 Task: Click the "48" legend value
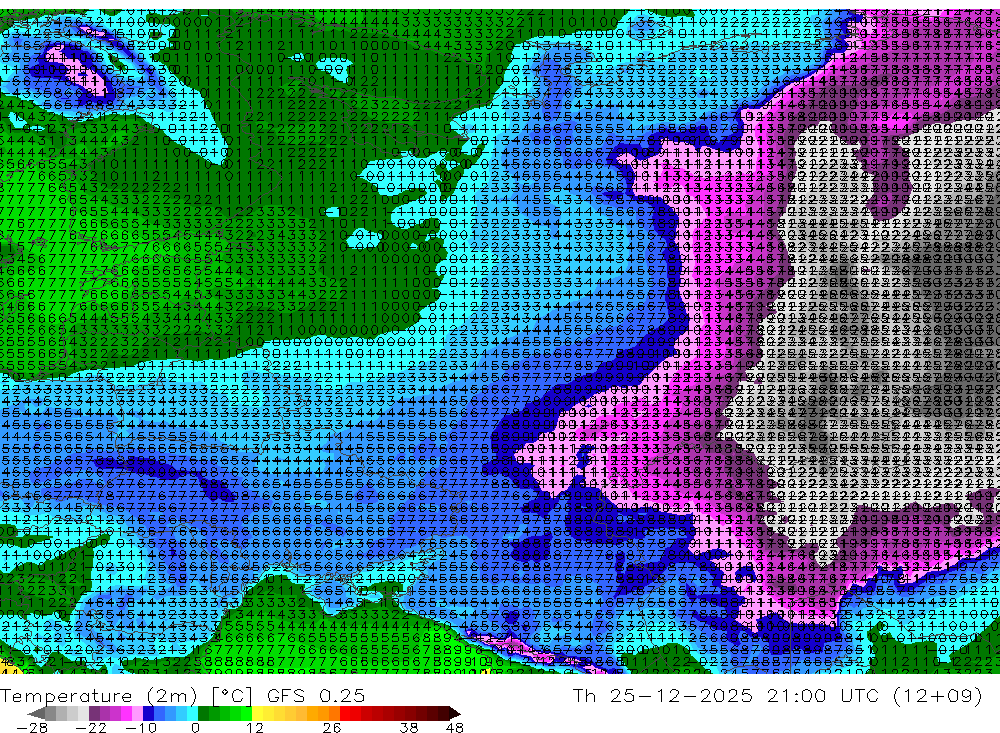click(x=455, y=728)
